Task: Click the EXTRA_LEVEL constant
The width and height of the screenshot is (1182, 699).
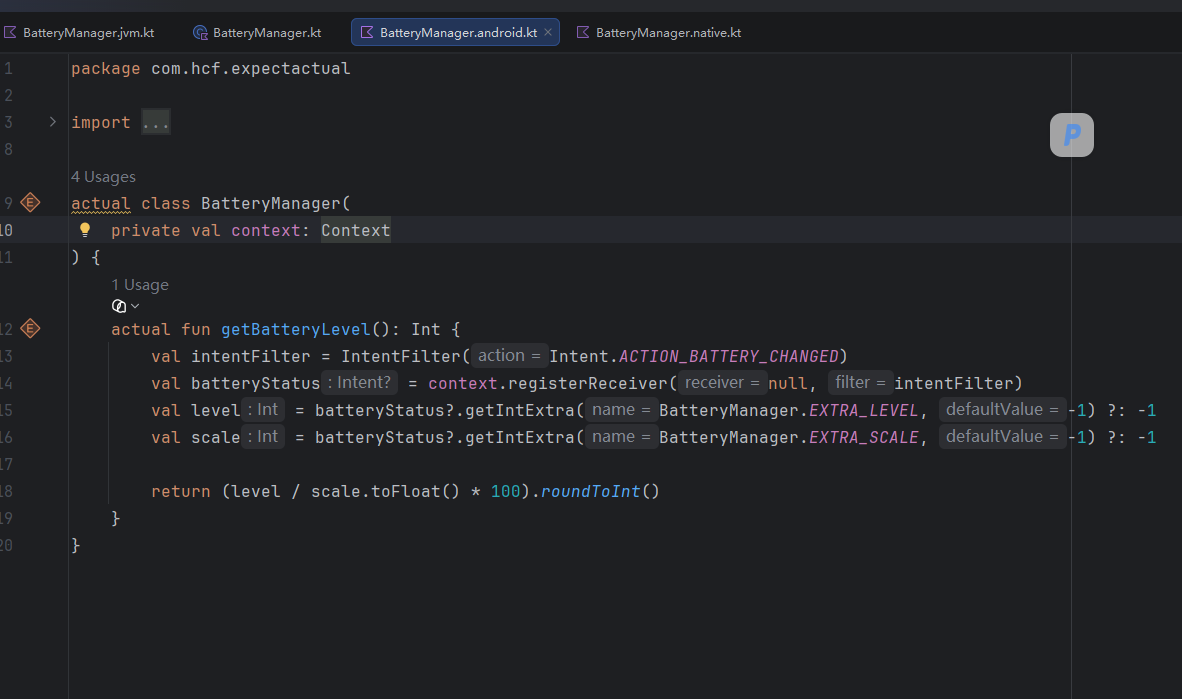Action: tap(864, 410)
